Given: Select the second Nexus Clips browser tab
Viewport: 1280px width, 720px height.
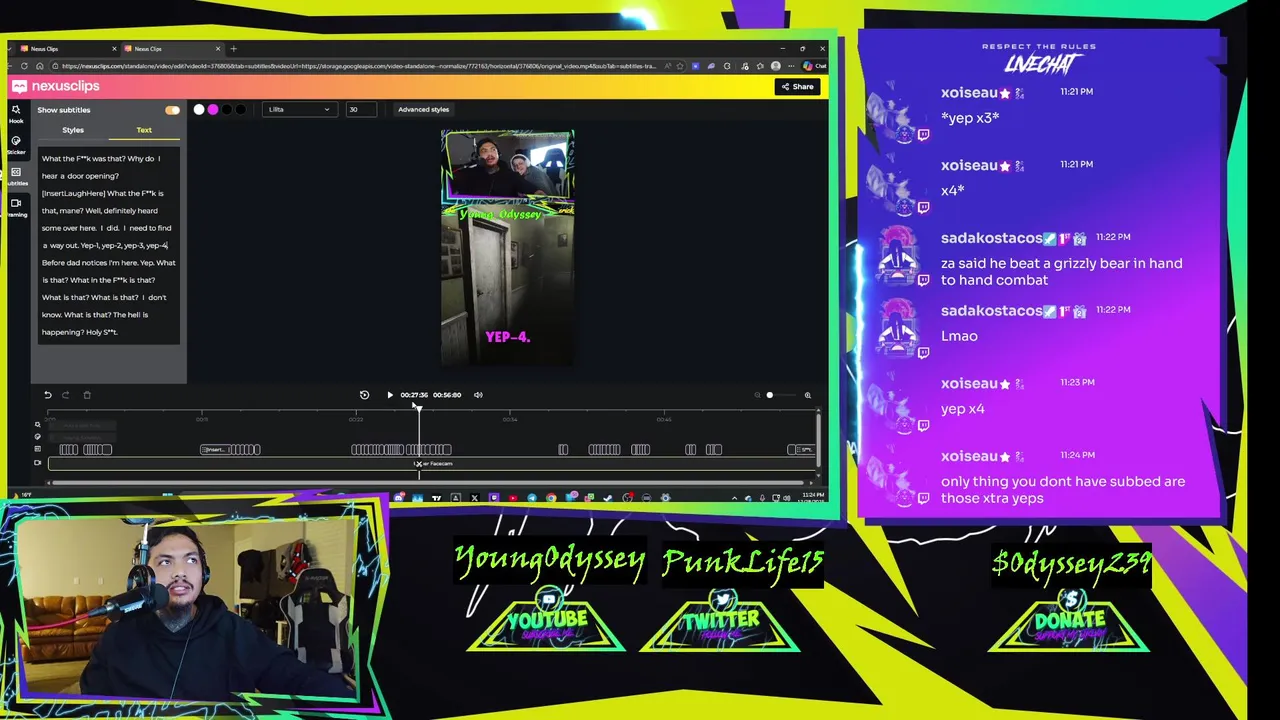Looking at the screenshot, I should (170, 49).
